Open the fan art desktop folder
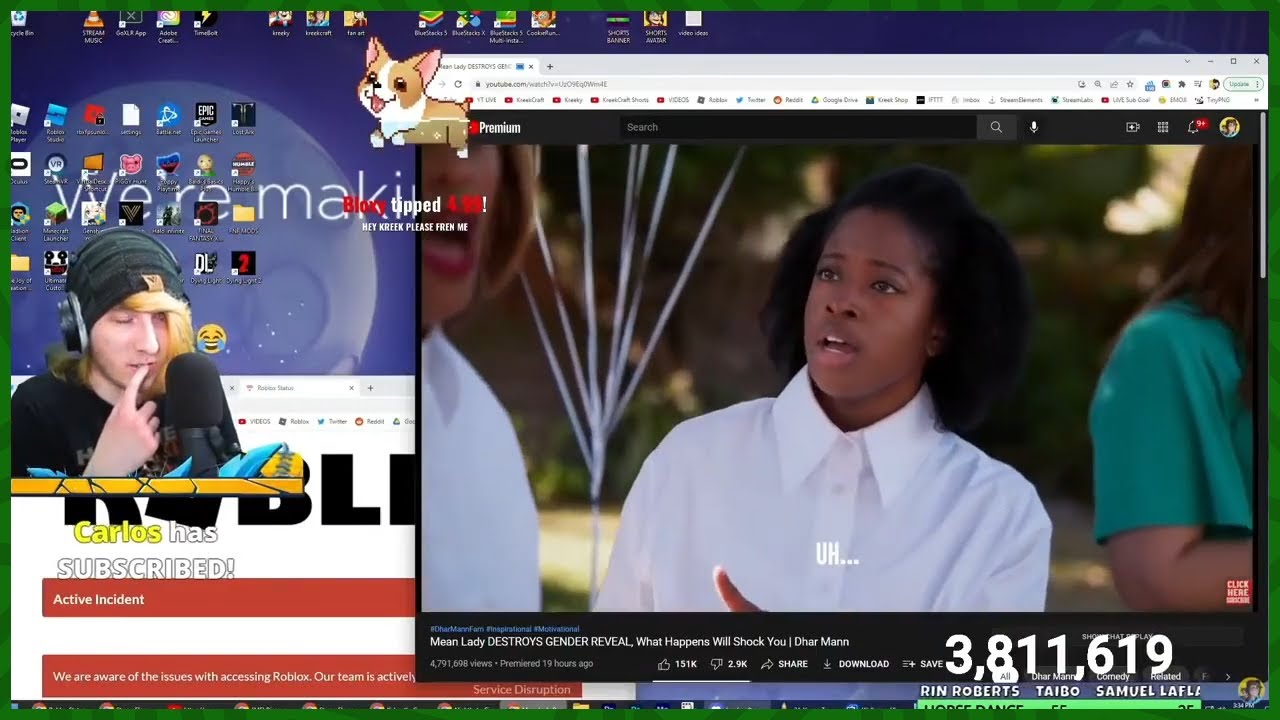The image size is (1280, 720). coord(355,24)
